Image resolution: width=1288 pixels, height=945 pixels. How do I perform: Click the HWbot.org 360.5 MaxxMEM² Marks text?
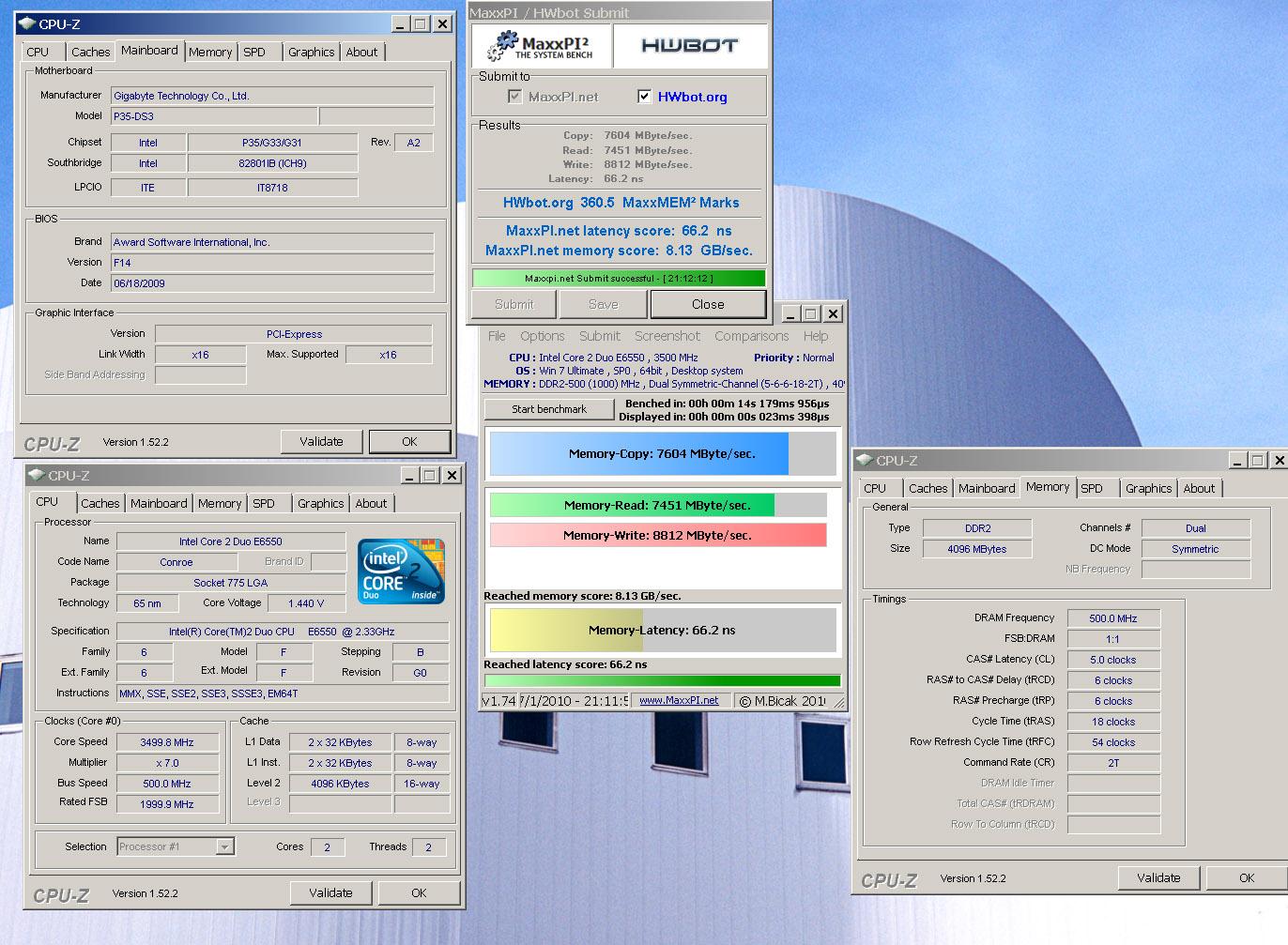(621, 203)
